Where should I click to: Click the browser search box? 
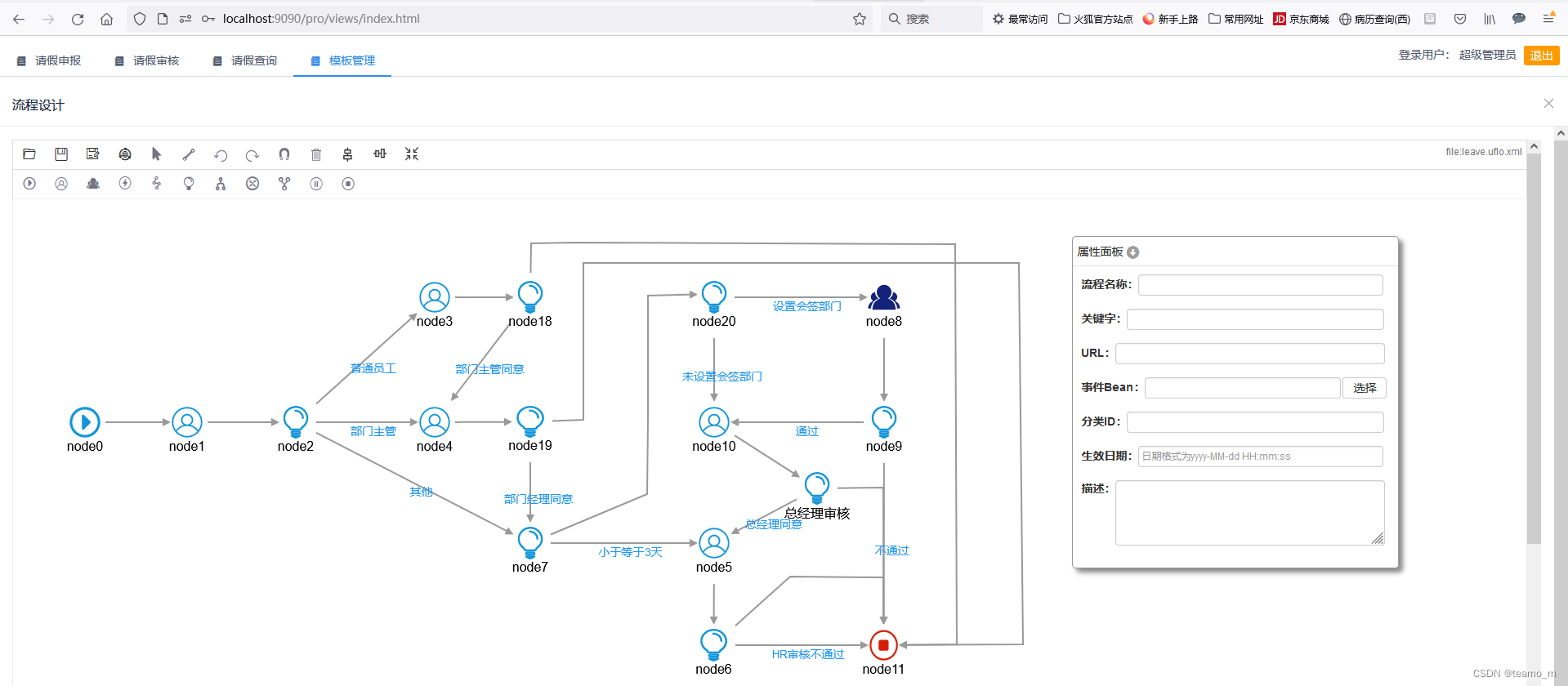click(x=931, y=19)
